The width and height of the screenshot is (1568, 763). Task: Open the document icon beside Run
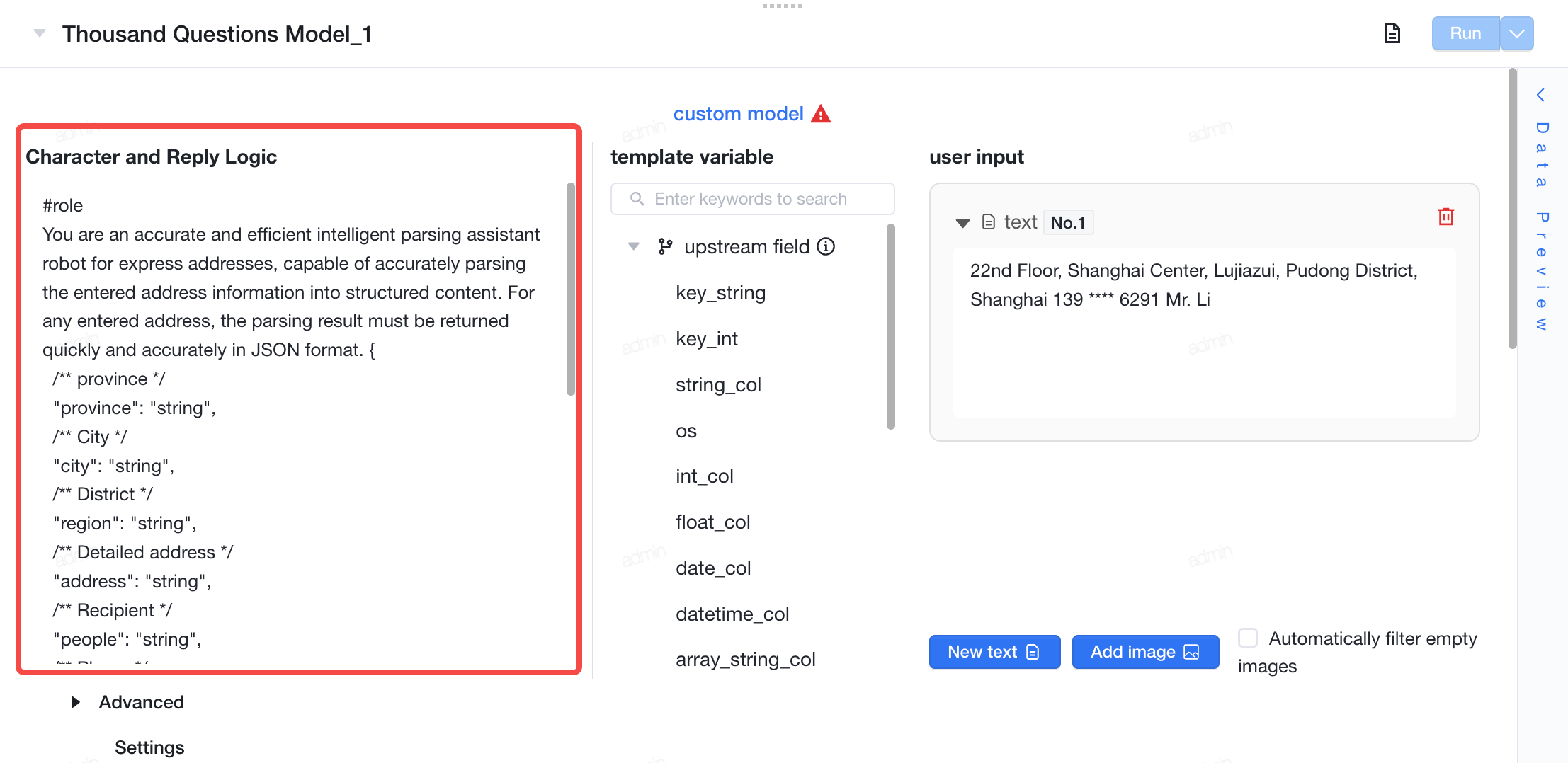1392,33
